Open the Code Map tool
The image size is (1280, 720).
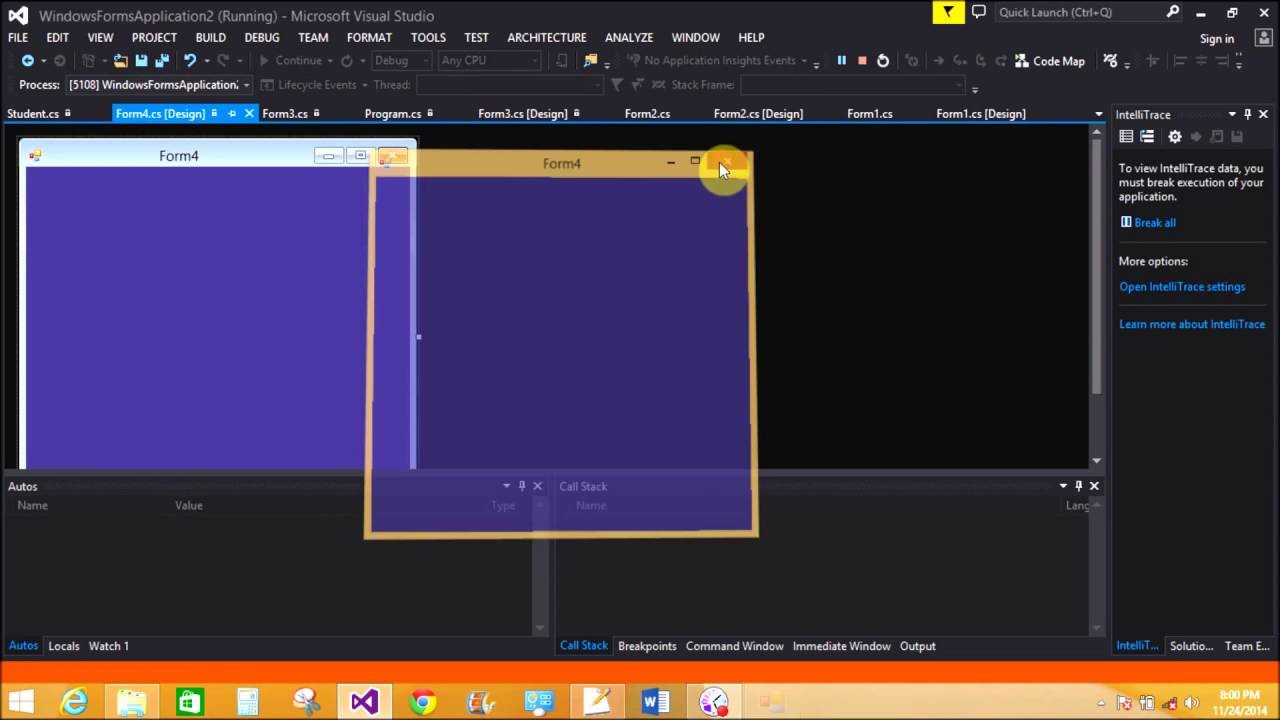click(1050, 61)
